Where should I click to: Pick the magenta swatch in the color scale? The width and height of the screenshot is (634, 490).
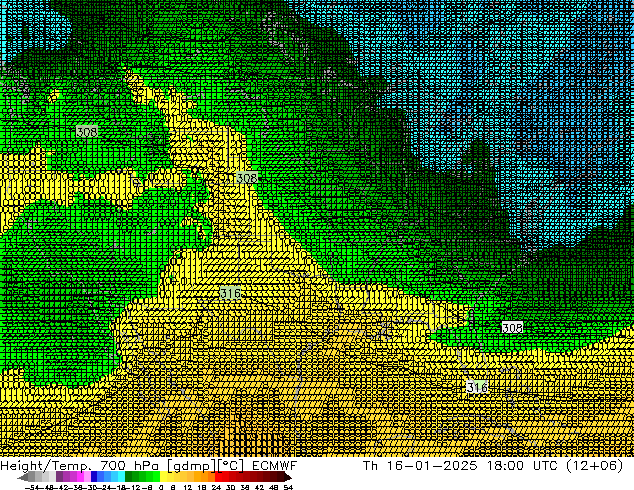coord(79,478)
